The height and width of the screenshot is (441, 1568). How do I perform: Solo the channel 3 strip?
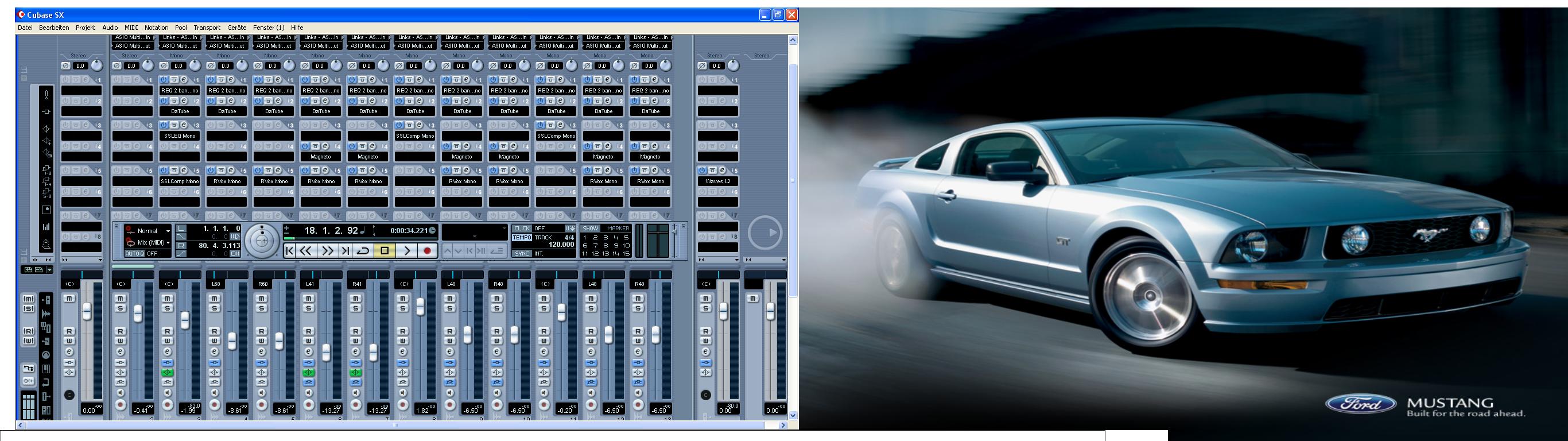click(168, 309)
